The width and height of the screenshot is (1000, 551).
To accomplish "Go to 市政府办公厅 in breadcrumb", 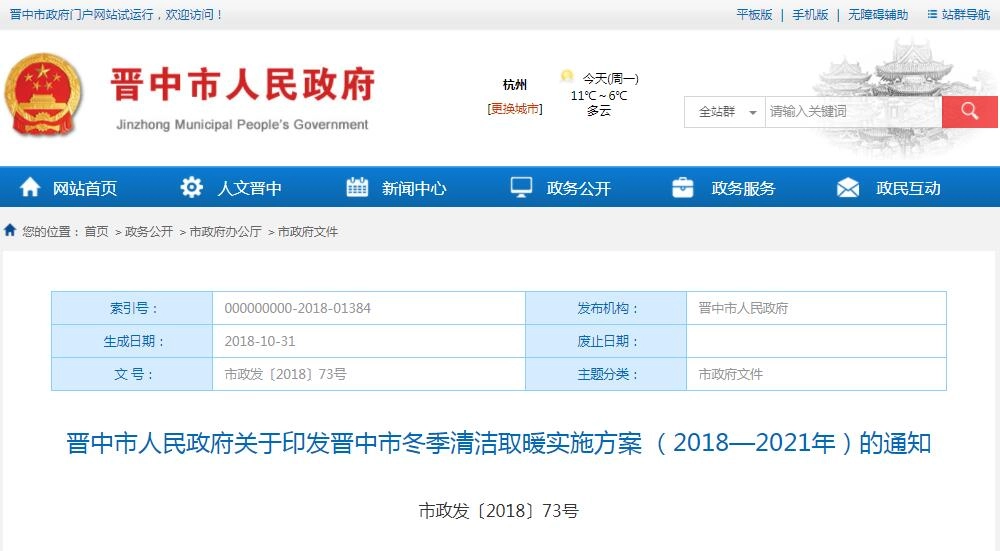I will (x=225, y=232).
